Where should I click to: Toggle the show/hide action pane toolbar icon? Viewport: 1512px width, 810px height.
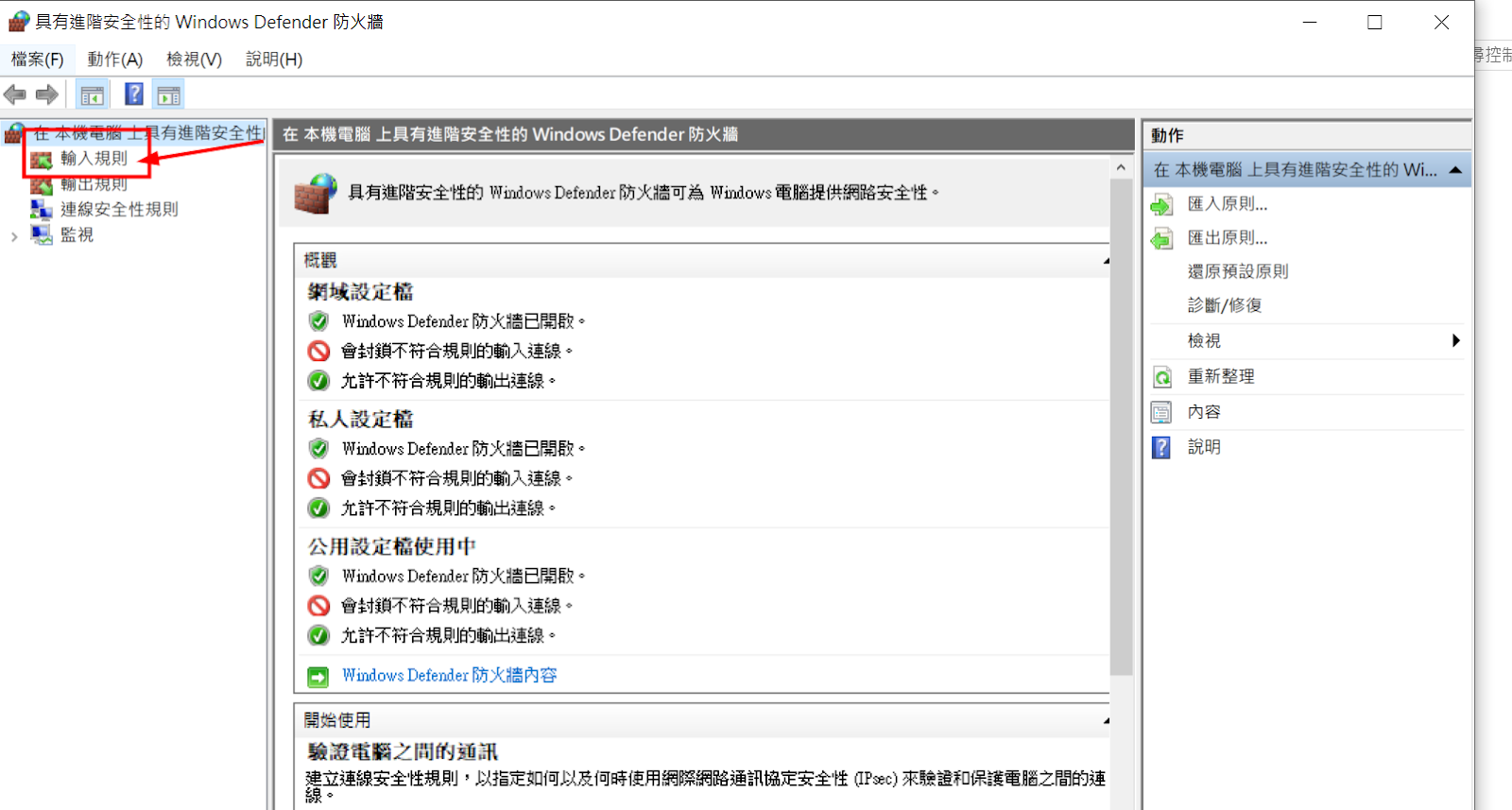(169, 95)
